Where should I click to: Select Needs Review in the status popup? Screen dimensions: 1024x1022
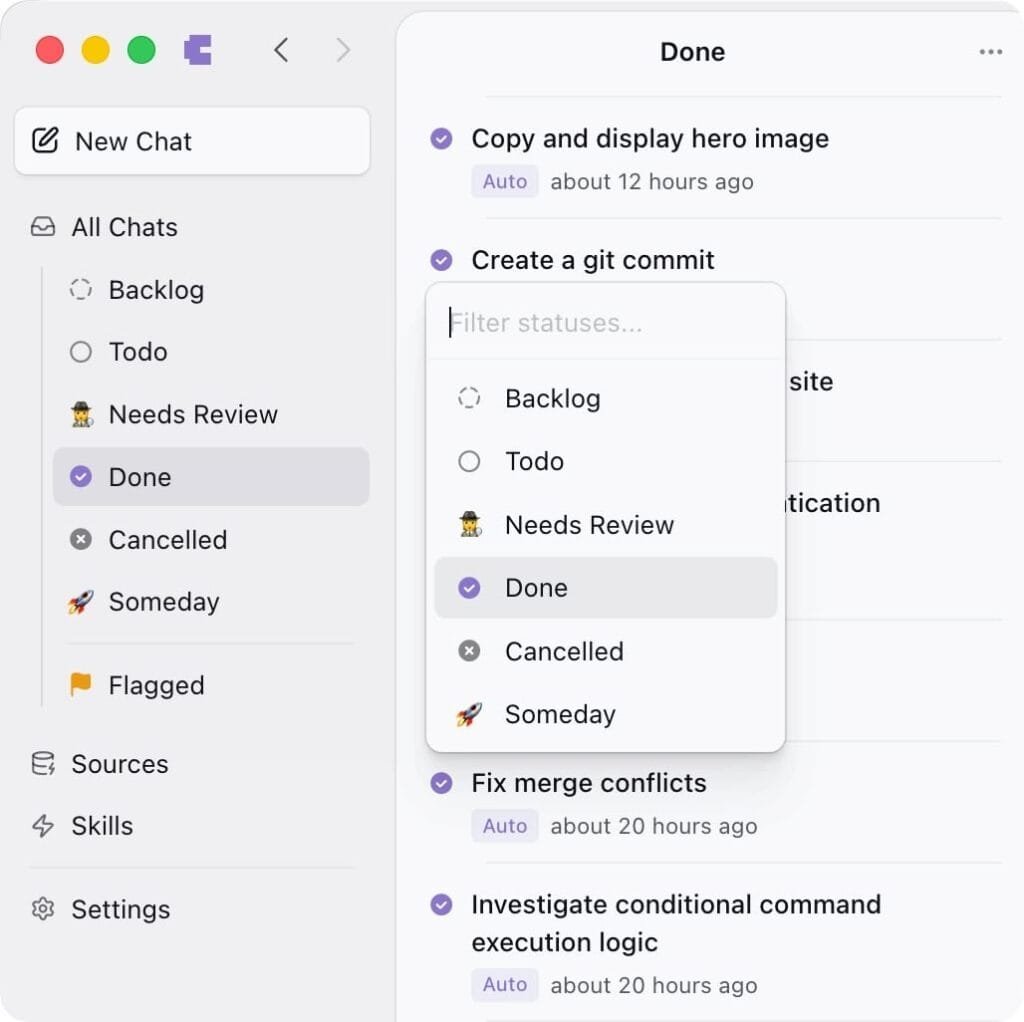click(x=588, y=525)
